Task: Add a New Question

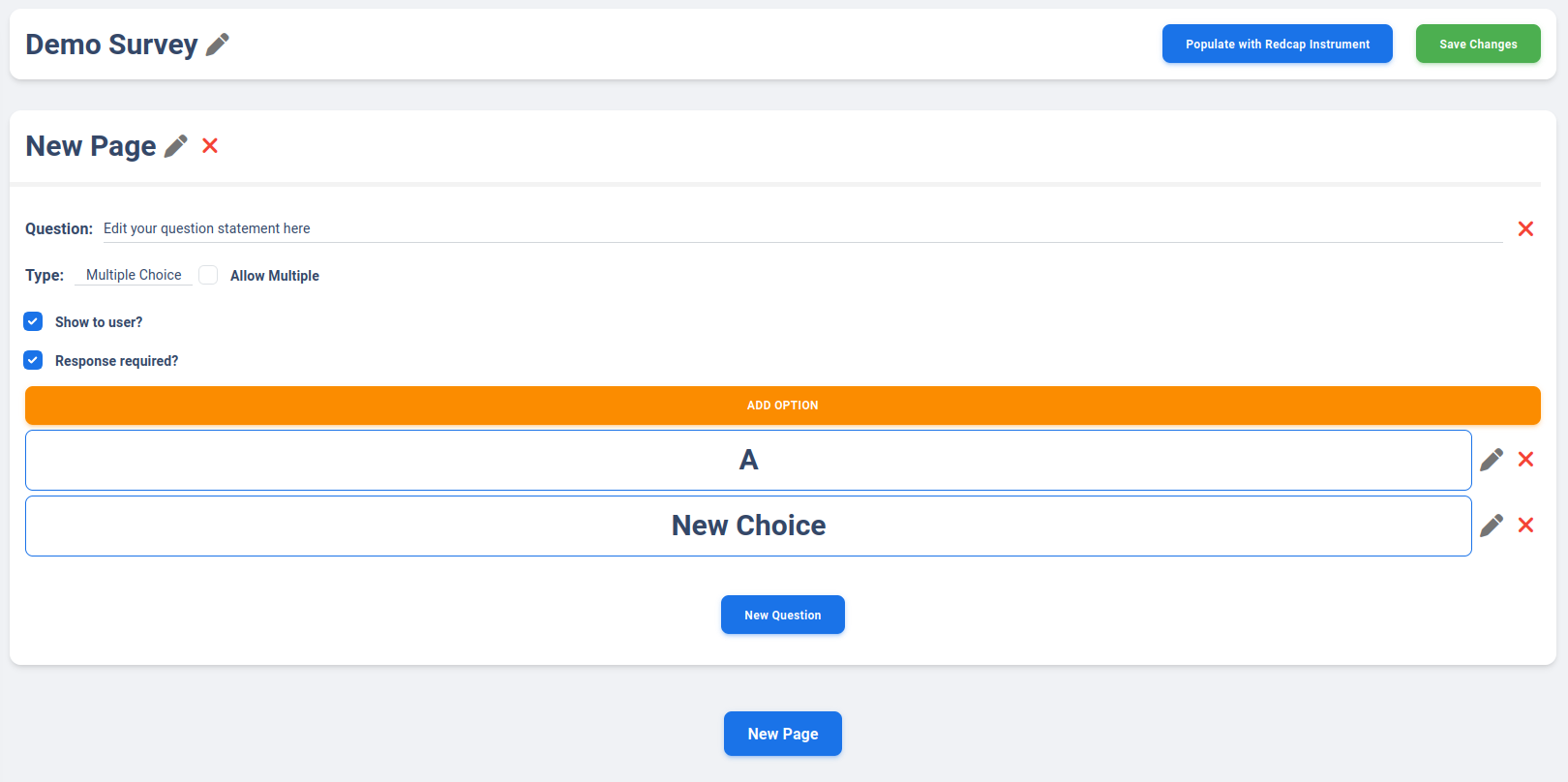Action: tap(782, 615)
